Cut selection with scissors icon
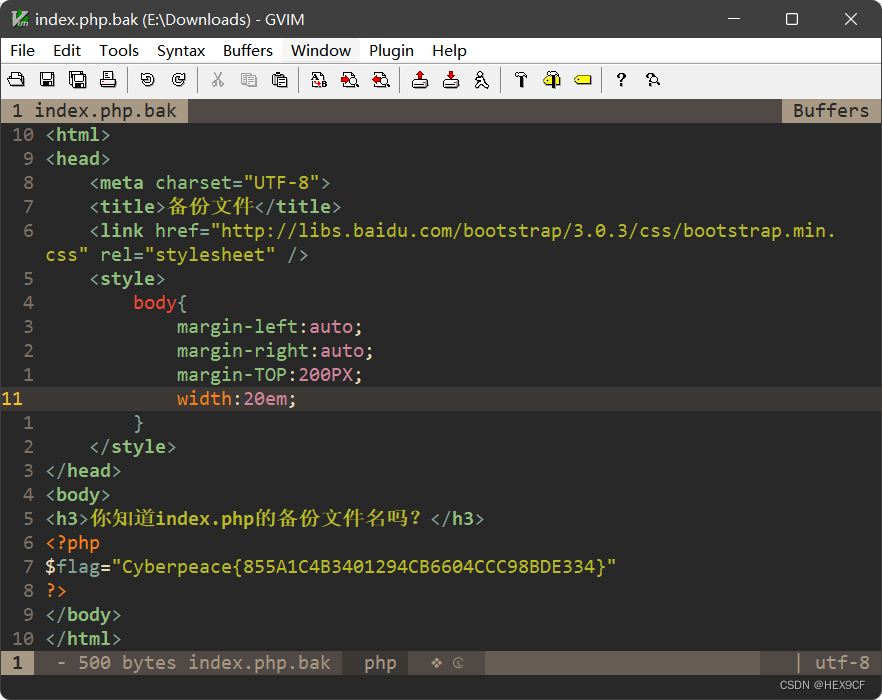This screenshot has height=700, width=882. pos(218,80)
